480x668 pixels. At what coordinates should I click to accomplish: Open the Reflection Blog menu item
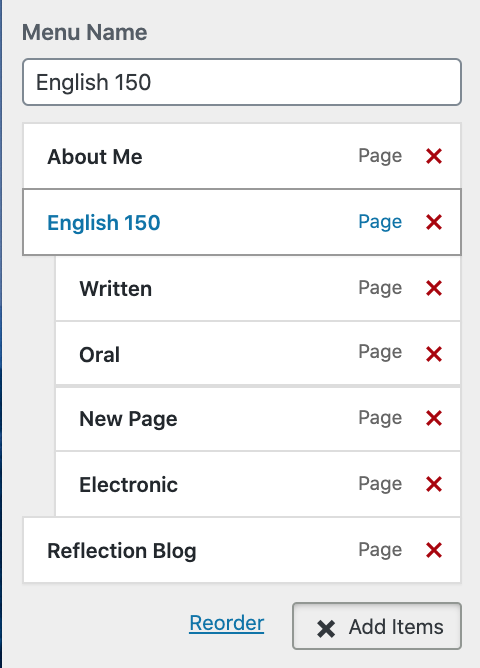[x=242, y=550]
